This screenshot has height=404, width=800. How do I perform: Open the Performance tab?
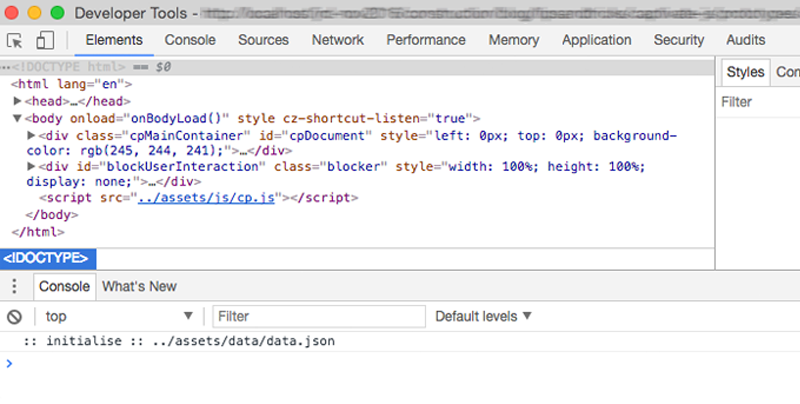tap(426, 40)
